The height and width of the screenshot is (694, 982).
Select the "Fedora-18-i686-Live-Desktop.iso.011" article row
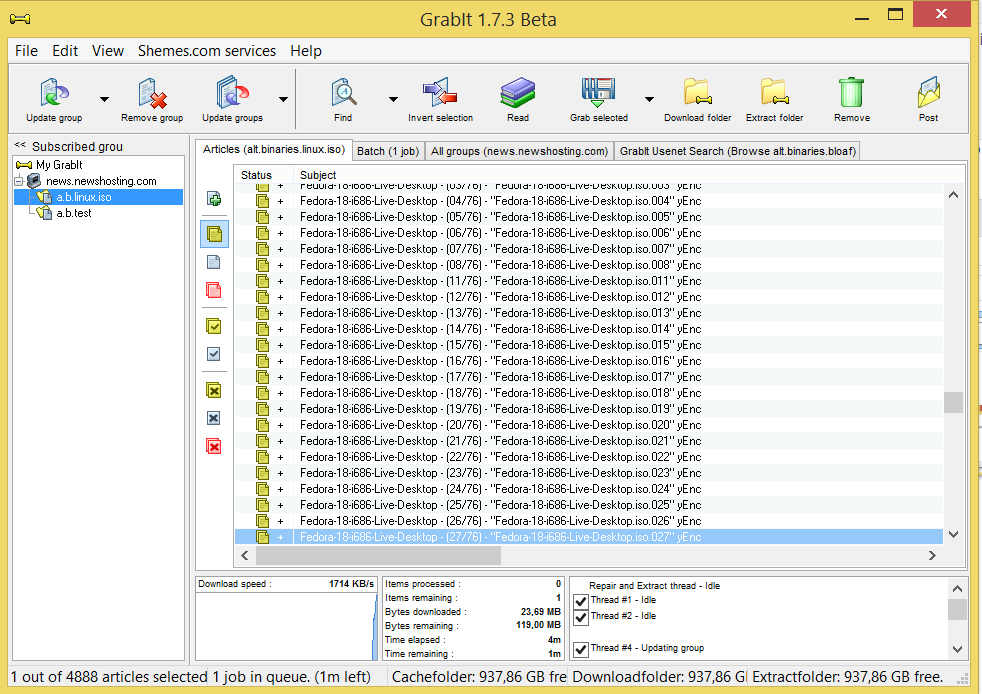coord(589,281)
